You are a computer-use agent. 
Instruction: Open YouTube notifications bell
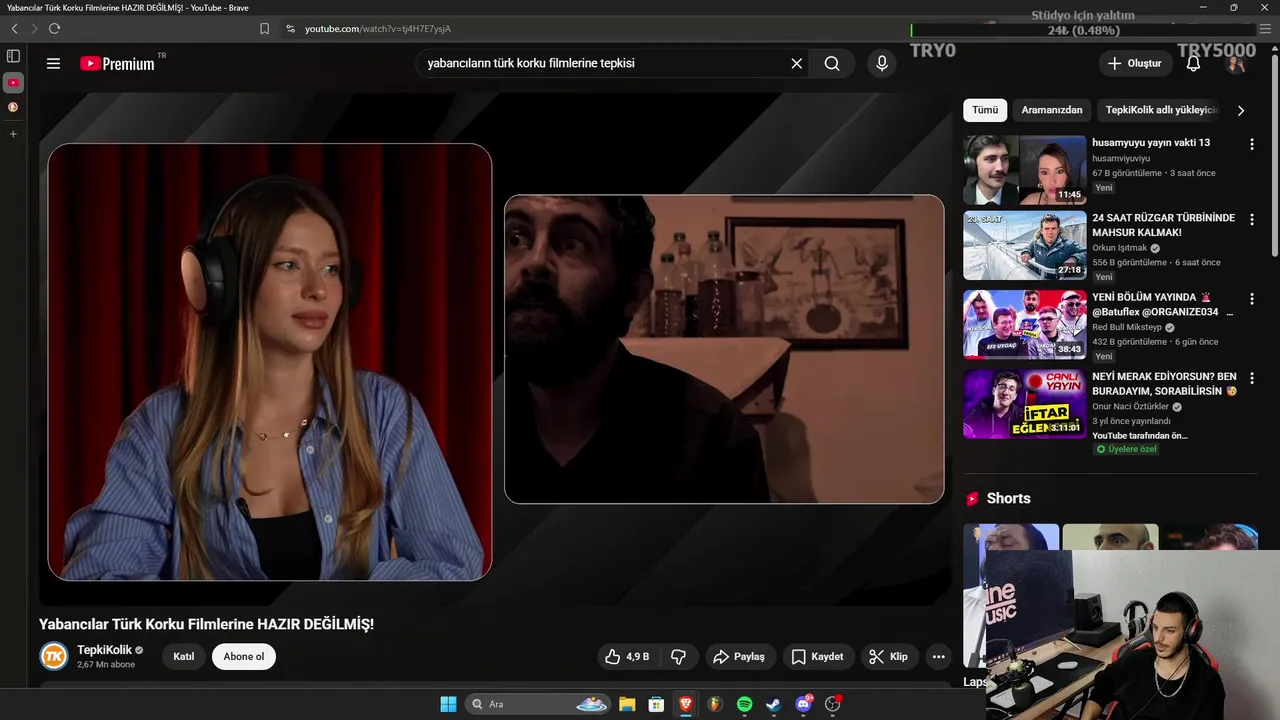(x=1193, y=63)
